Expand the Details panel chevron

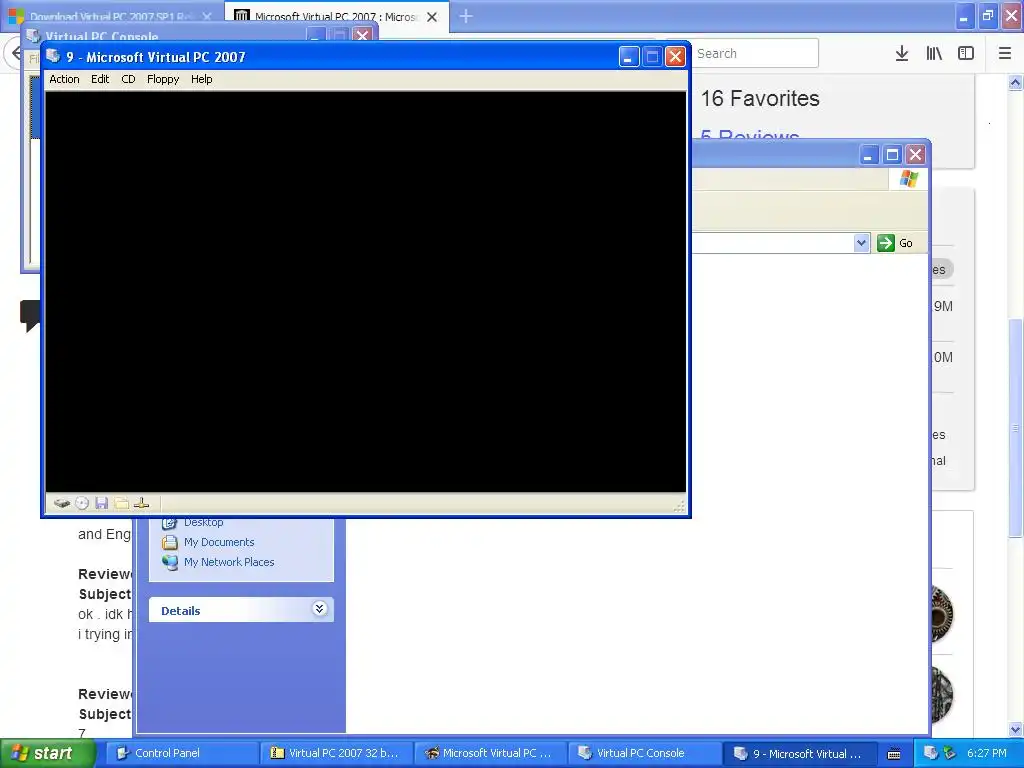319,609
